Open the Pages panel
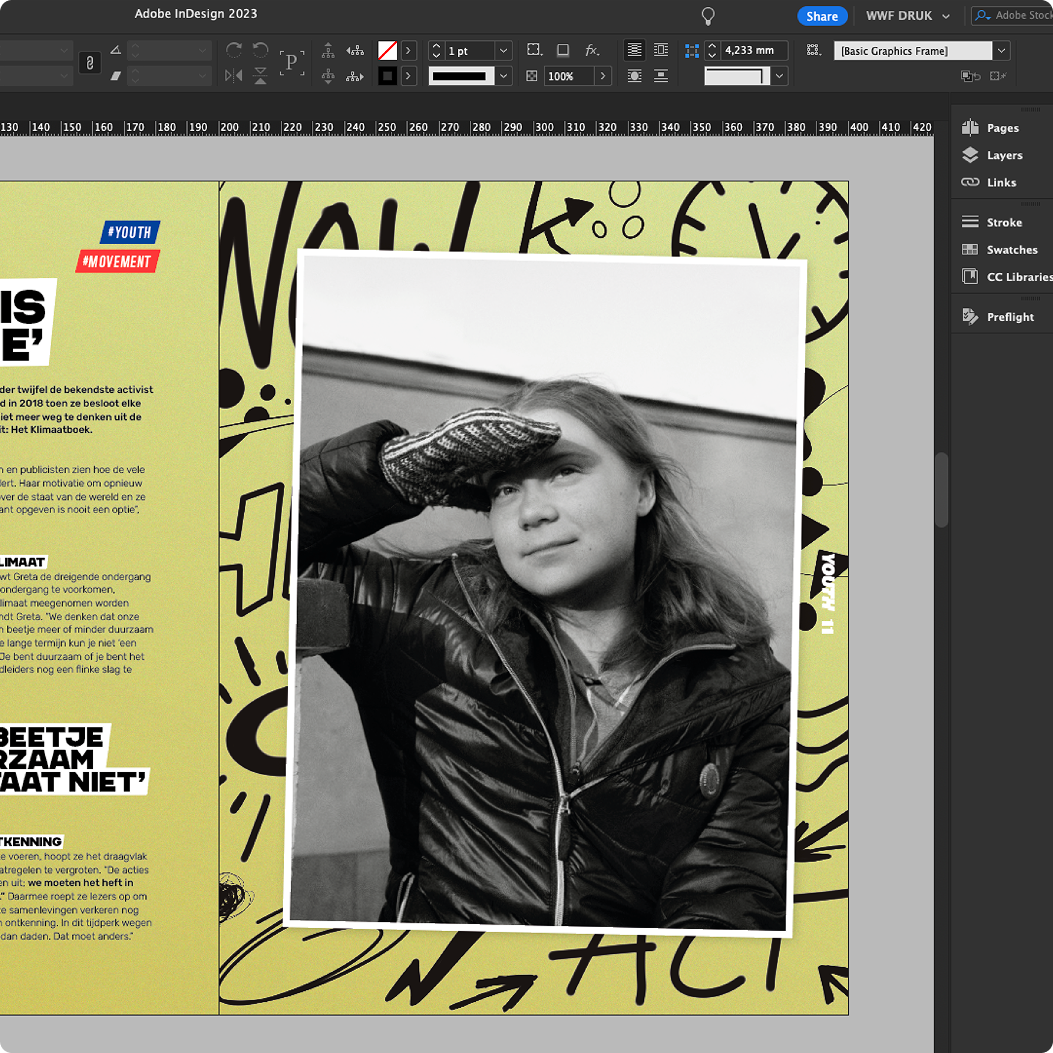This screenshot has width=1053, height=1053. pyautogui.click(x=990, y=128)
